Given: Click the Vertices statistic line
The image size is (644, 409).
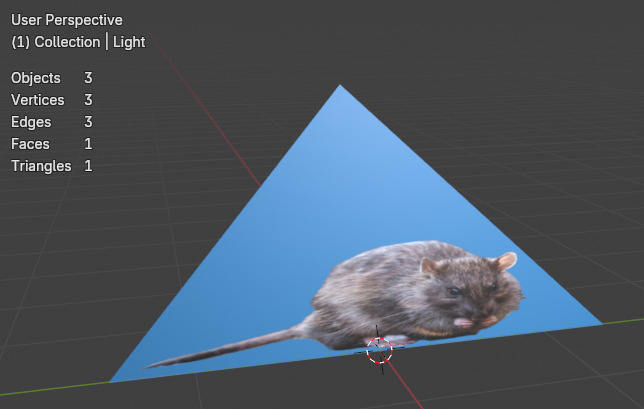Looking at the screenshot, I should pyautogui.click(x=51, y=100).
